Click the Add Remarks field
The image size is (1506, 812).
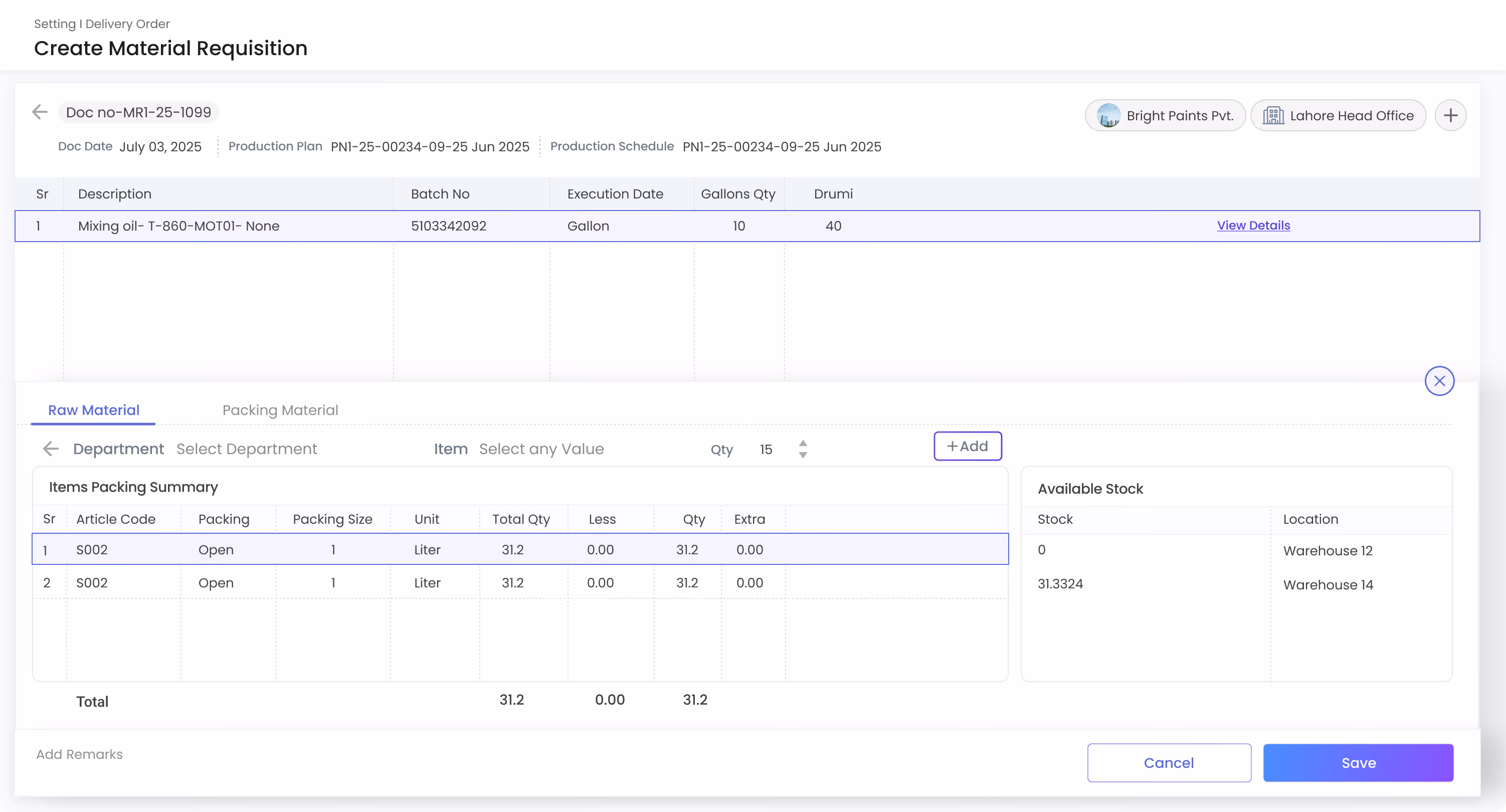80,754
